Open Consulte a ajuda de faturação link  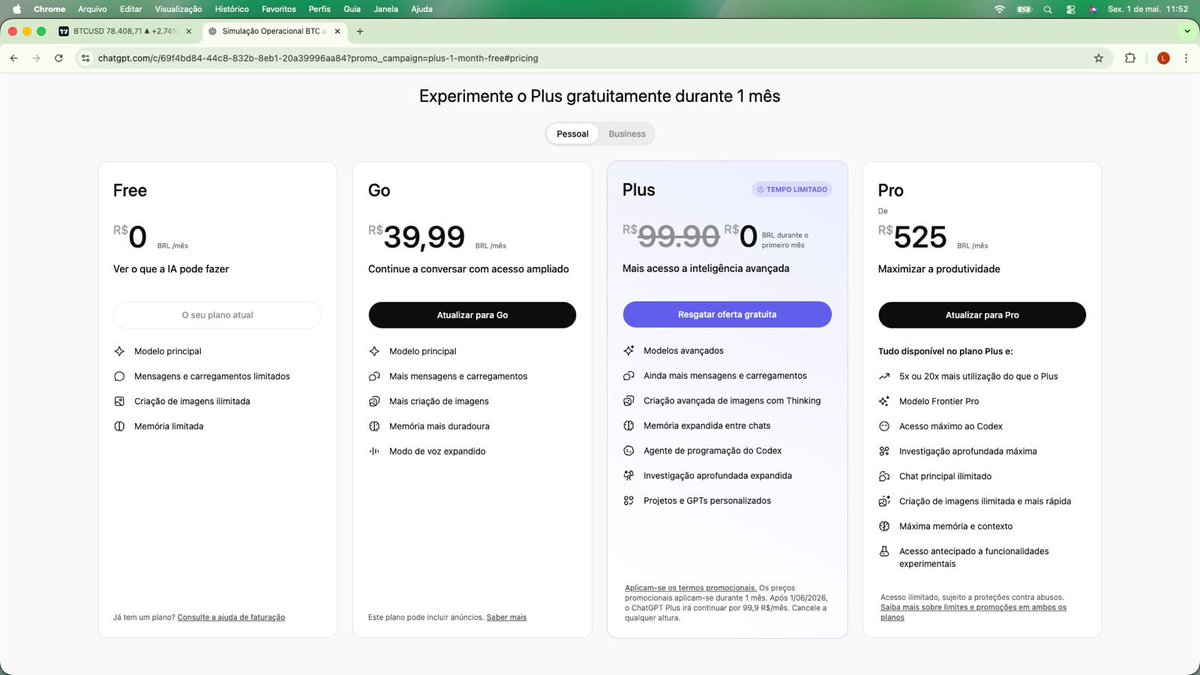(231, 617)
